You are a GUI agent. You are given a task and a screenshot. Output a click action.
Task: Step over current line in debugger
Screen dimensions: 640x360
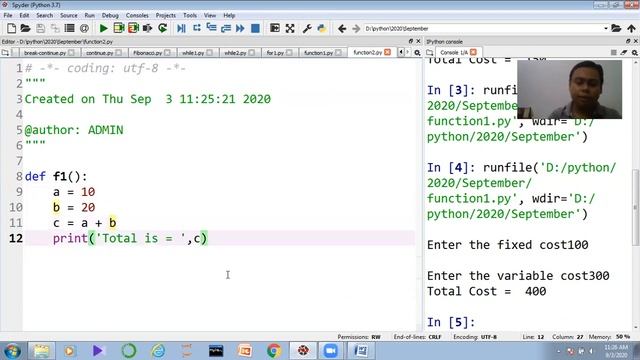(197, 28)
